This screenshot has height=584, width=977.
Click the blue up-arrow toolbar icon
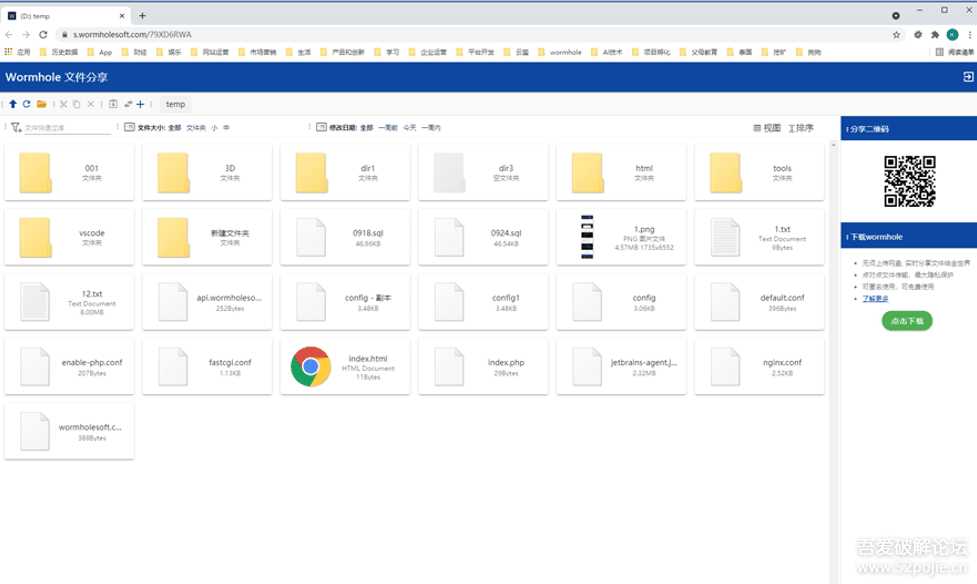13,104
